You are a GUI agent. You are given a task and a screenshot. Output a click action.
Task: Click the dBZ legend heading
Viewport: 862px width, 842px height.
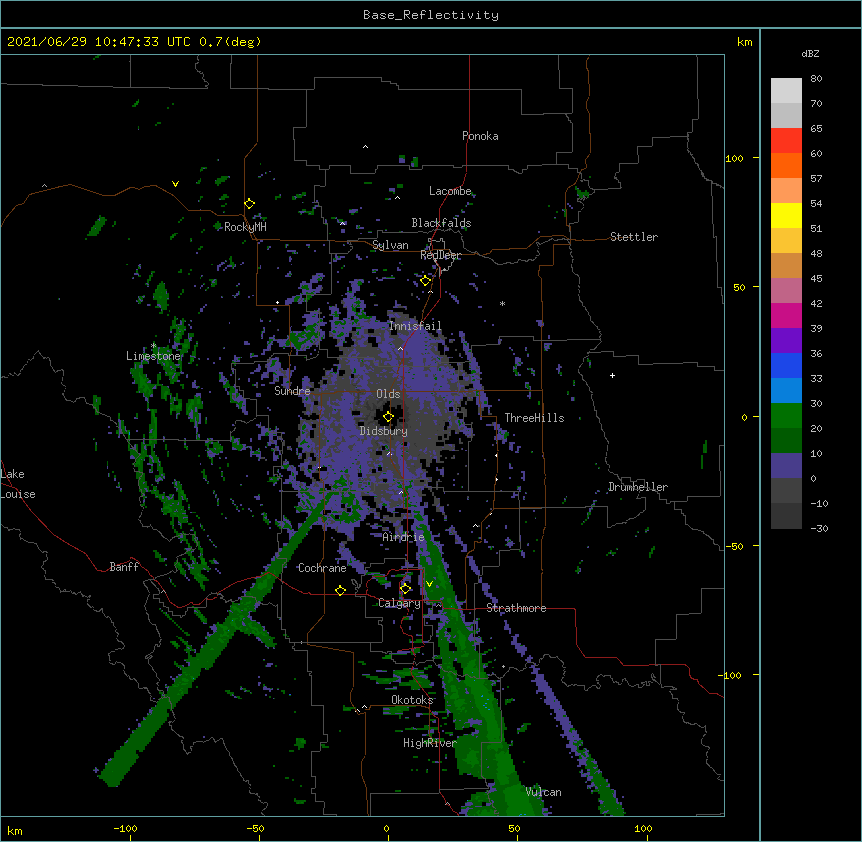[x=810, y=54]
